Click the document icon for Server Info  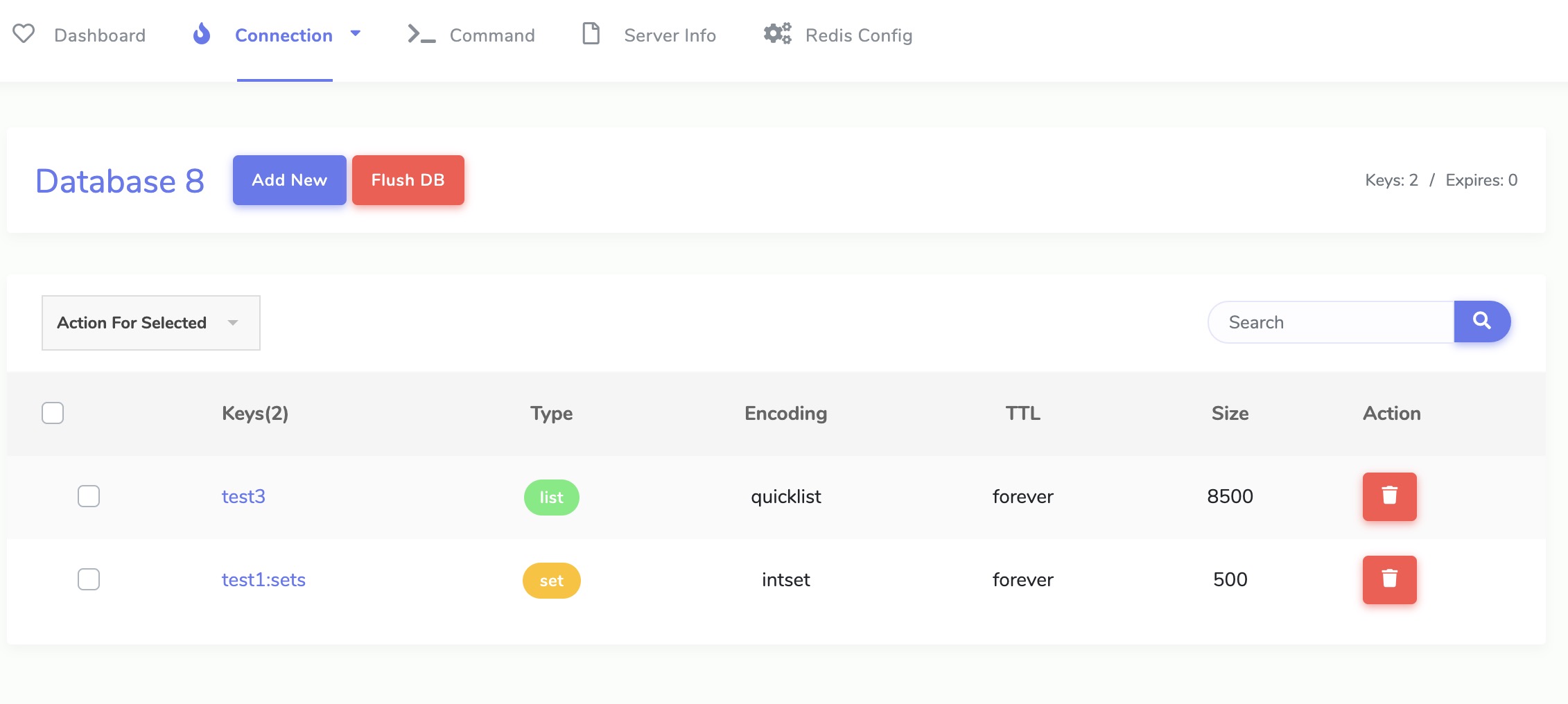click(591, 33)
